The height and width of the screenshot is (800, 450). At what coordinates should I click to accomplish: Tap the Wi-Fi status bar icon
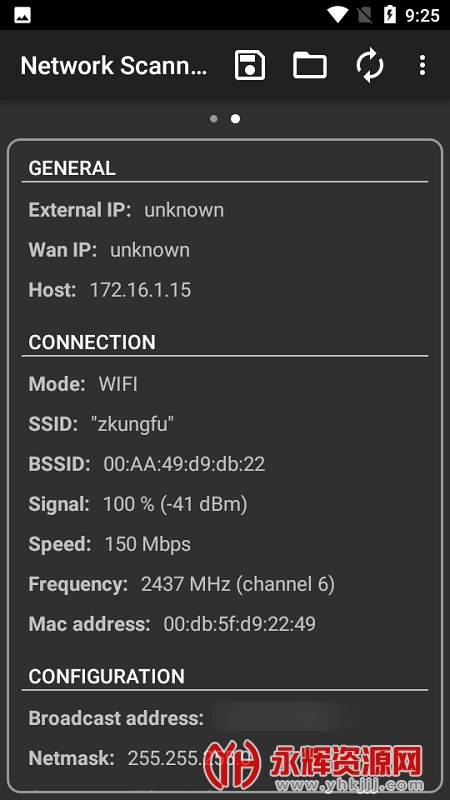click(x=338, y=15)
